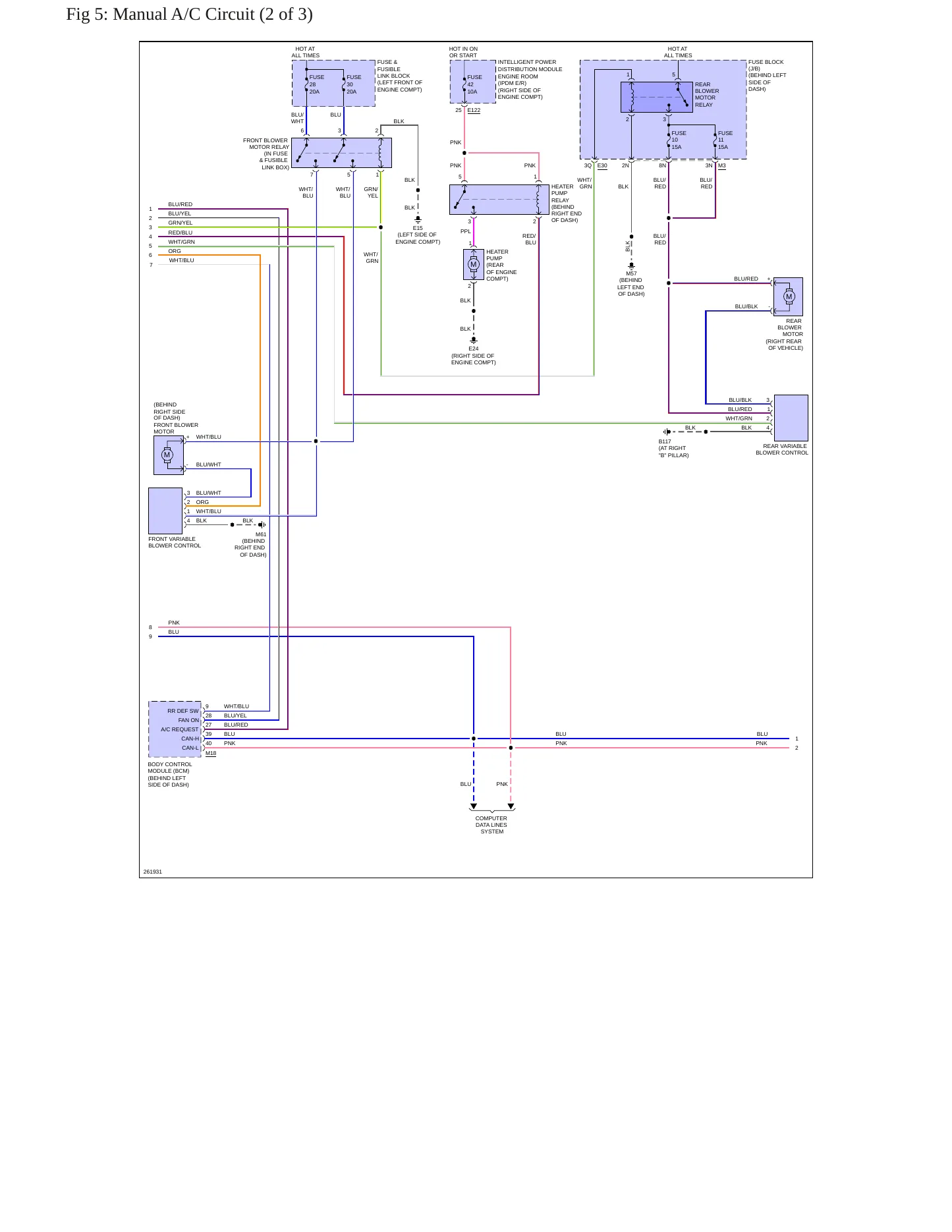Click the BLU/BLK label at rear blower motor
Screen dimensions: 952x1232
[746, 306]
